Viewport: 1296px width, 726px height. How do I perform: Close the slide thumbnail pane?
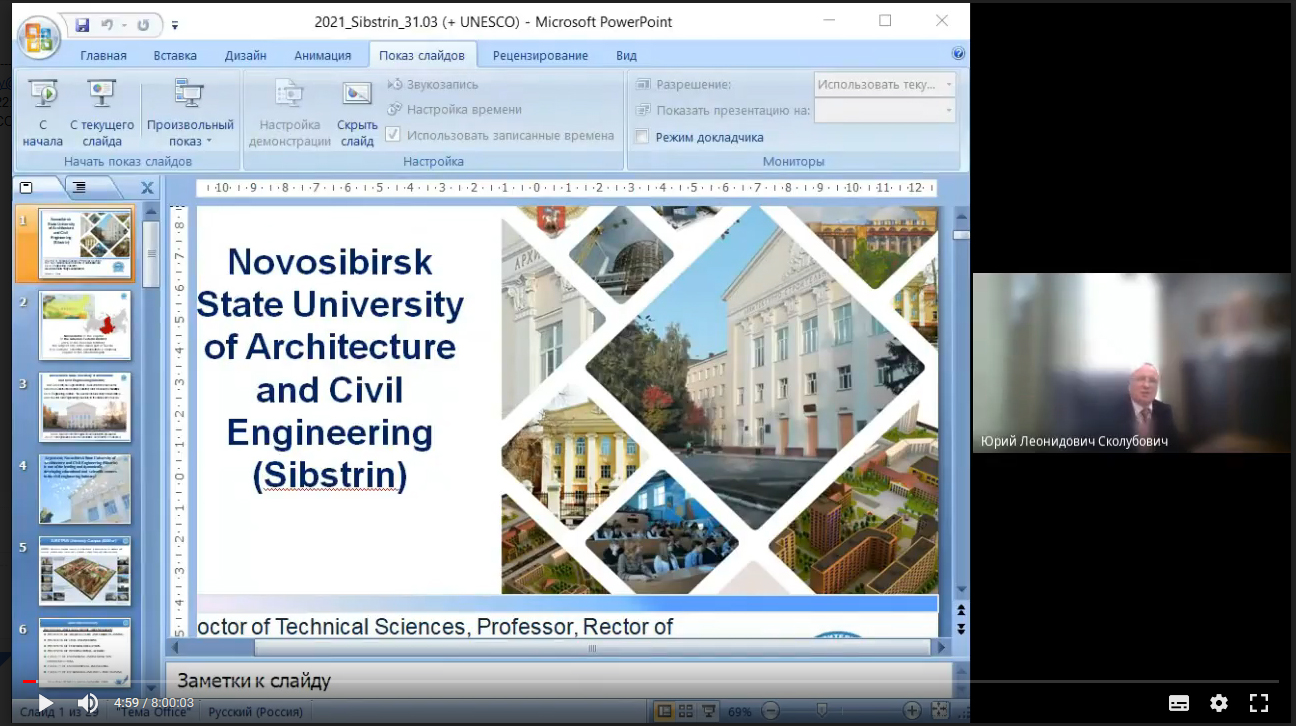click(147, 187)
